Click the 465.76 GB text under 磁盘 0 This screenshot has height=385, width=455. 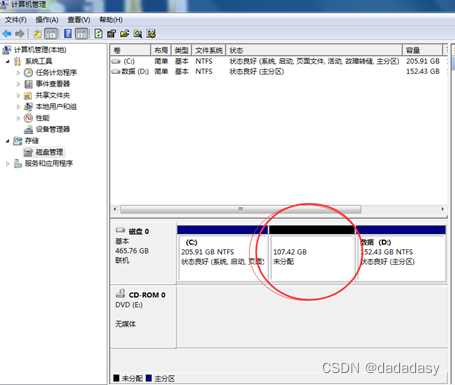click(x=132, y=251)
